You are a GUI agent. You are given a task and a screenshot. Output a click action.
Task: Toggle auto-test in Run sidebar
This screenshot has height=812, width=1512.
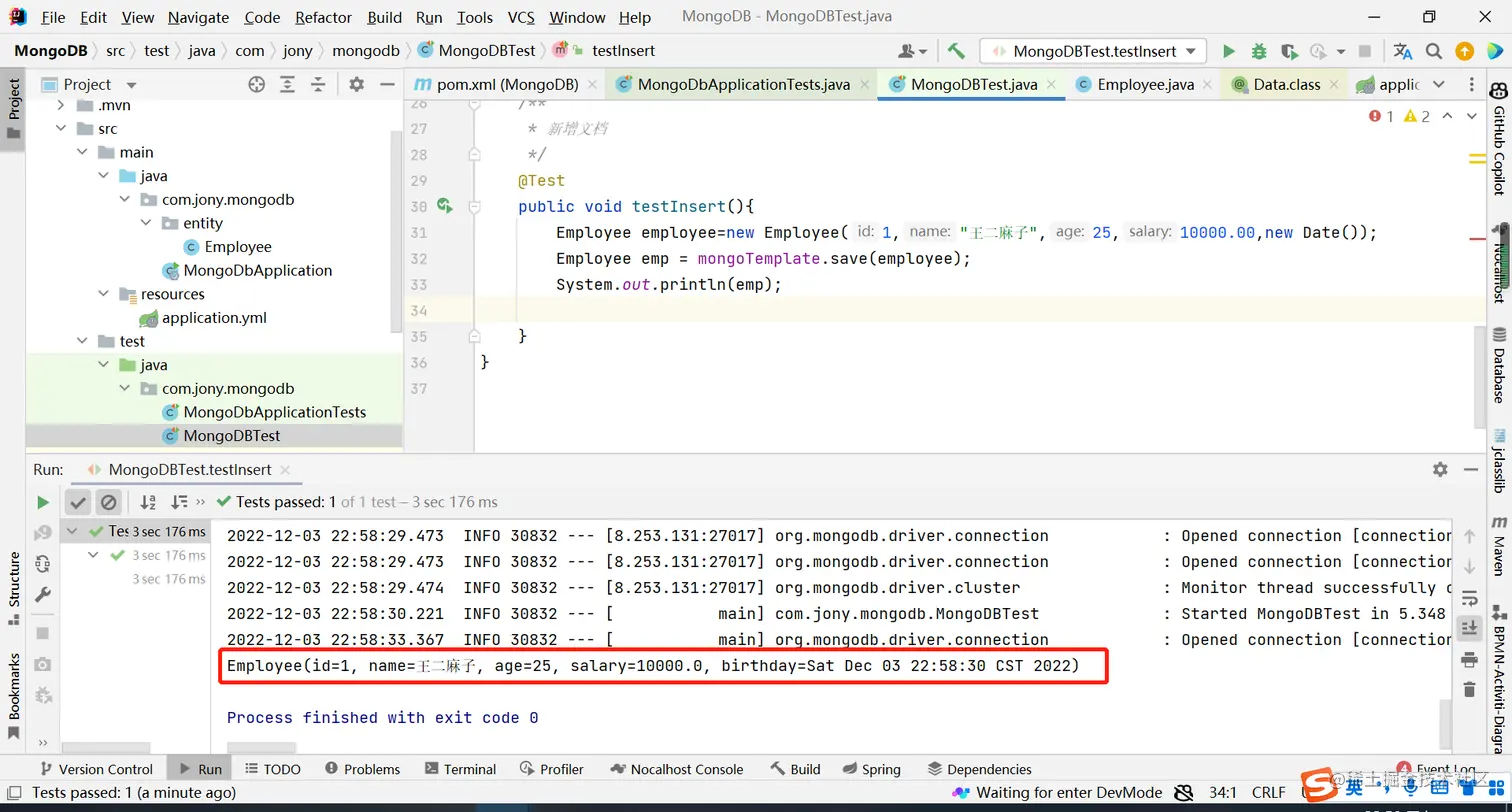click(x=42, y=564)
